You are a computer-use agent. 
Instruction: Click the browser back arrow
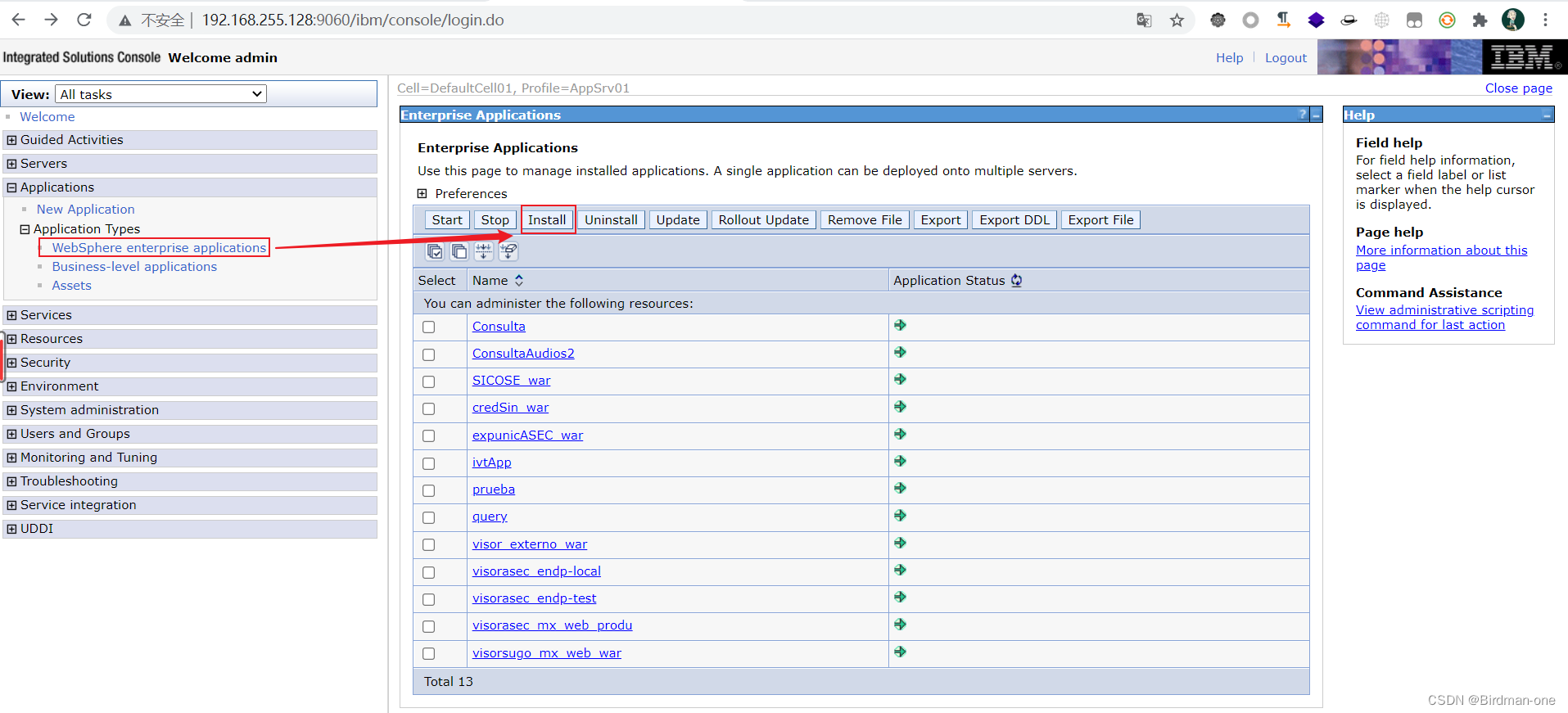point(19,20)
